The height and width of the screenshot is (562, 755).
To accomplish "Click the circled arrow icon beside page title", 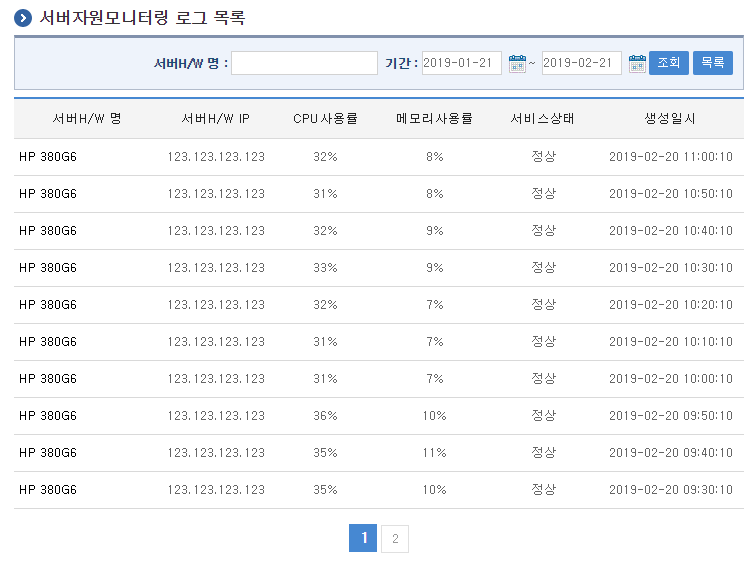I will click(23, 18).
